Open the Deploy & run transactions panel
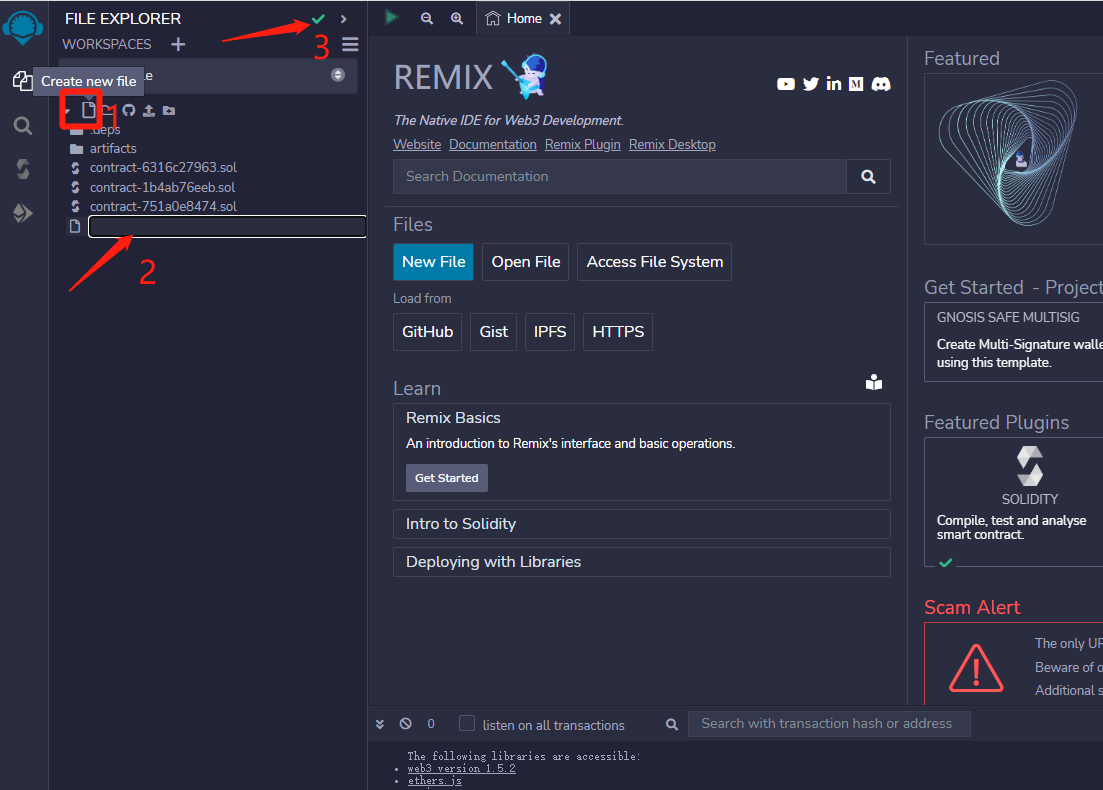 [23, 212]
